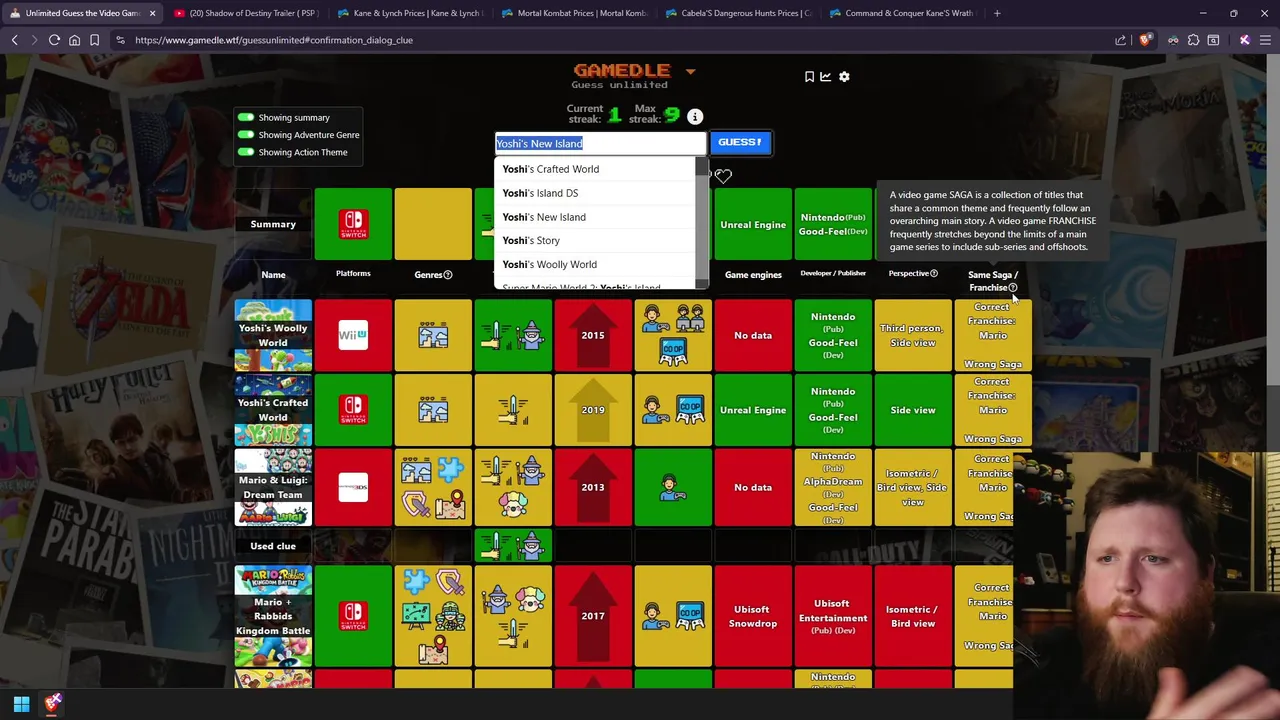Click the single player icon in Mario & Luigi row
Viewport: 1280px width, 720px height.
tap(673, 487)
